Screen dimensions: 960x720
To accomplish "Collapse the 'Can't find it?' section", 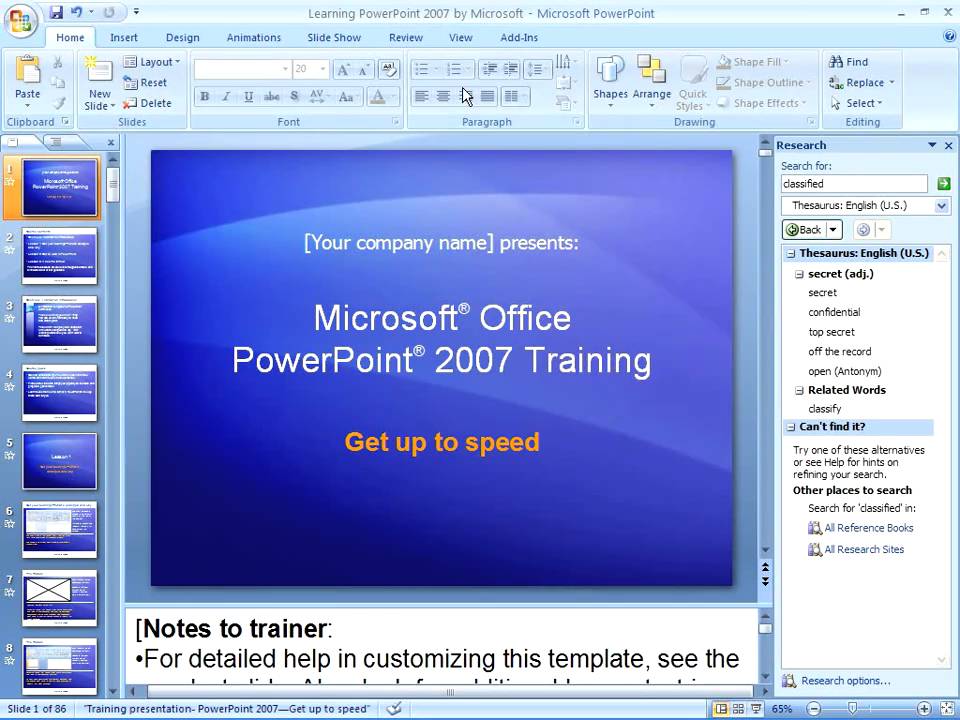I will (790, 427).
